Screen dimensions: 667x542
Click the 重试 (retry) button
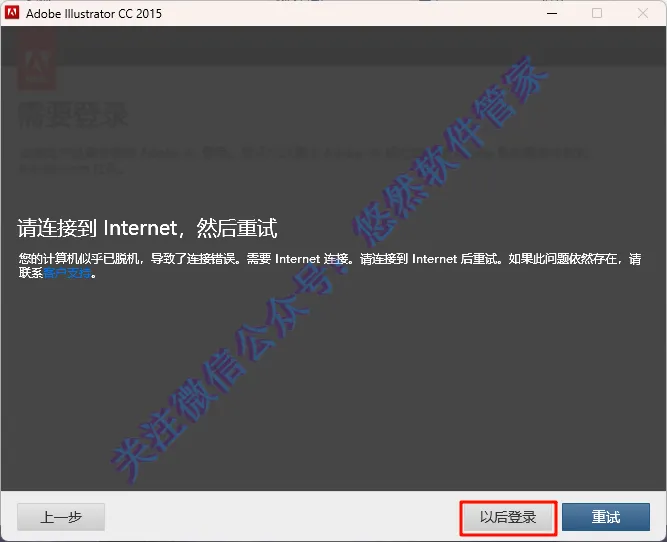click(x=606, y=517)
